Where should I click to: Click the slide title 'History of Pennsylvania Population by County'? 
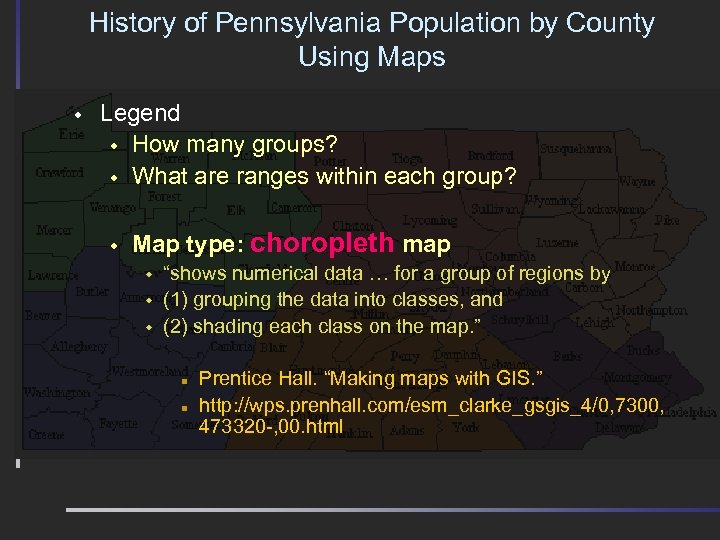pos(372,23)
